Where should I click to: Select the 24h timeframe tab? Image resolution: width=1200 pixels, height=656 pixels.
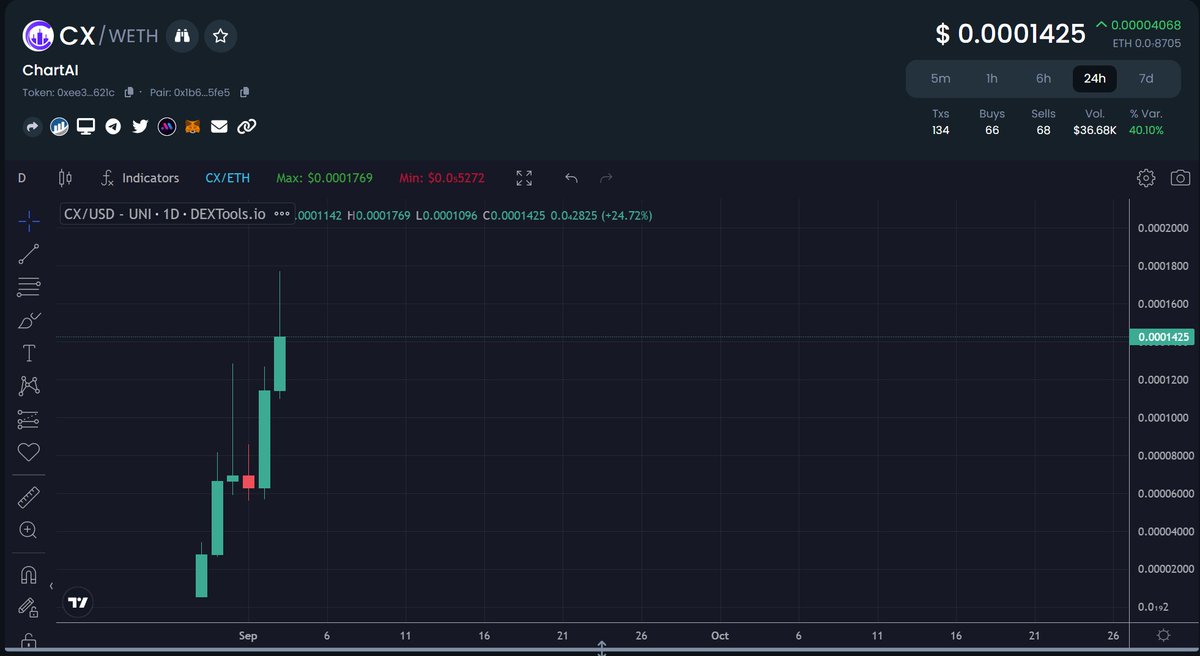tap(1095, 78)
